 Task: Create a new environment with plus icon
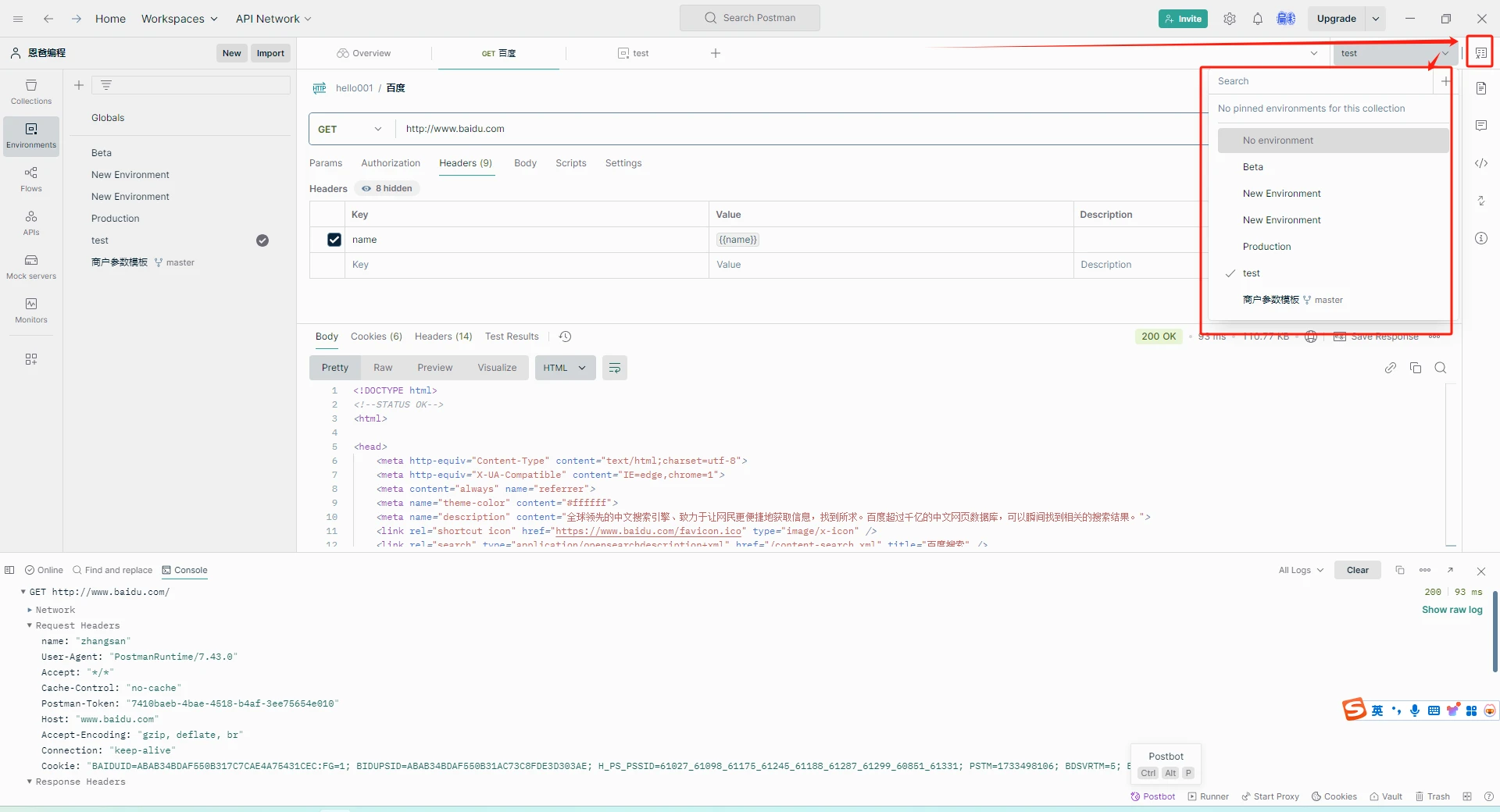tap(79, 85)
